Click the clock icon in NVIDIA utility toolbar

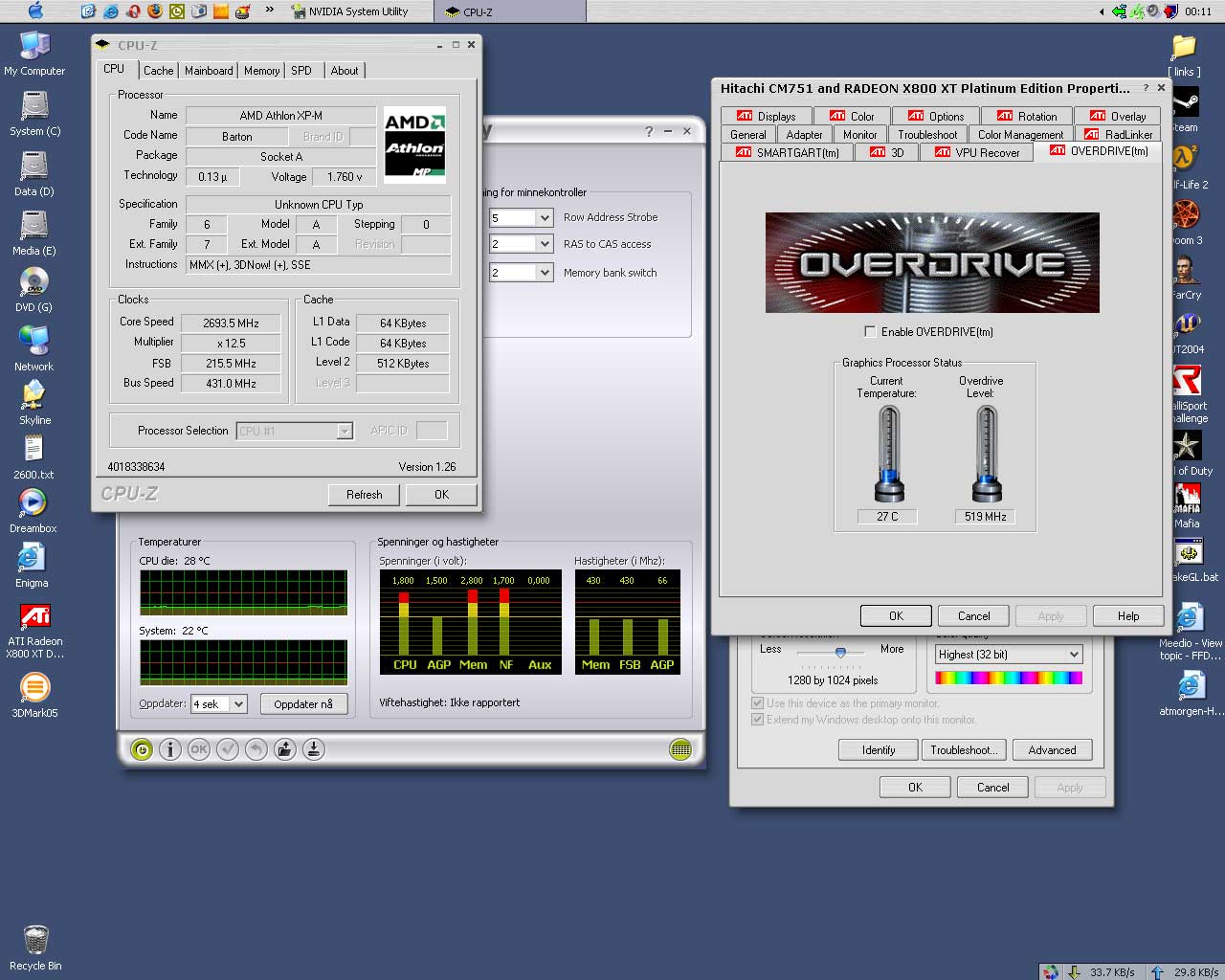click(x=141, y=749)
